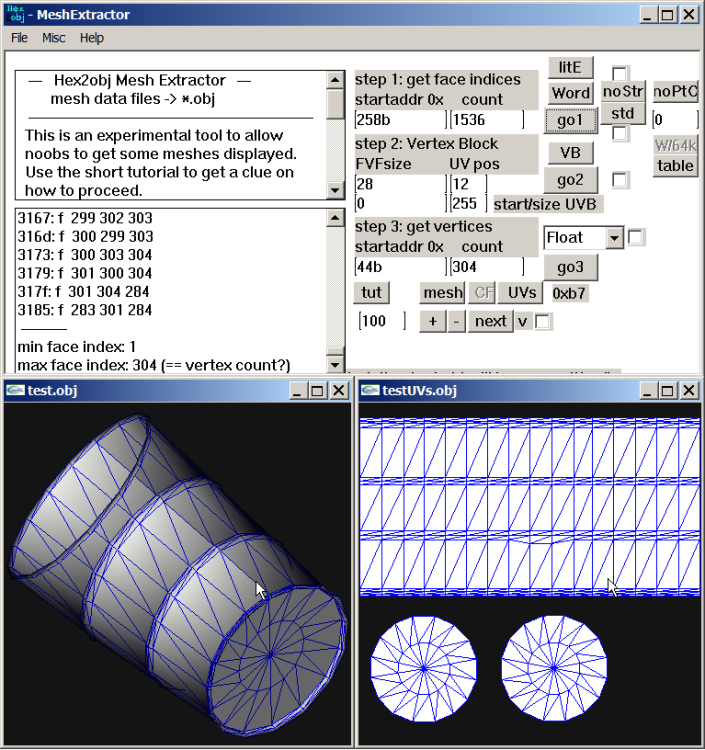Click the 0xb7 button
Image resolution: width=705 pixels, height=750 pixels.
tap(569, 293)
